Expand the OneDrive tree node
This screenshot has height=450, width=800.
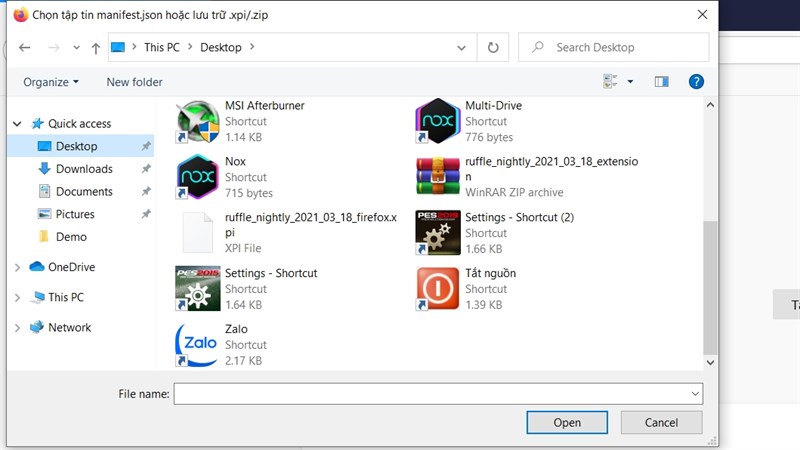[17, 267]
